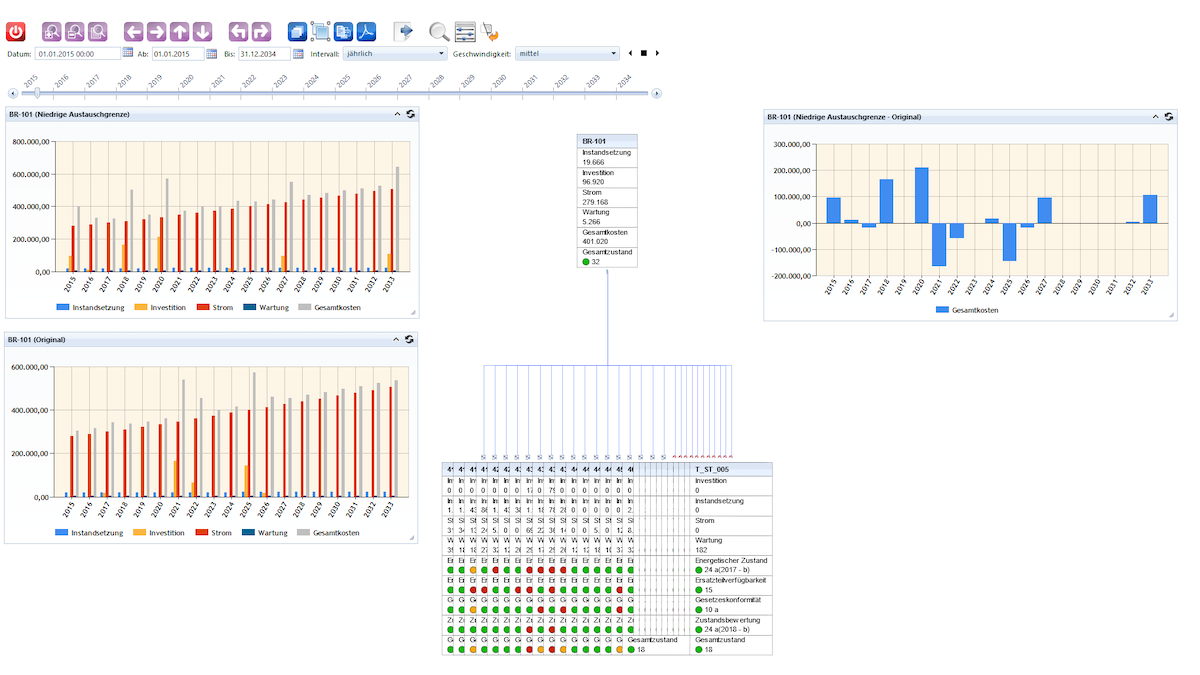Click Energetischer Zustand in T_ST_005 node
This screenshot has height=675, width=1200.
[x=731, y=566]
